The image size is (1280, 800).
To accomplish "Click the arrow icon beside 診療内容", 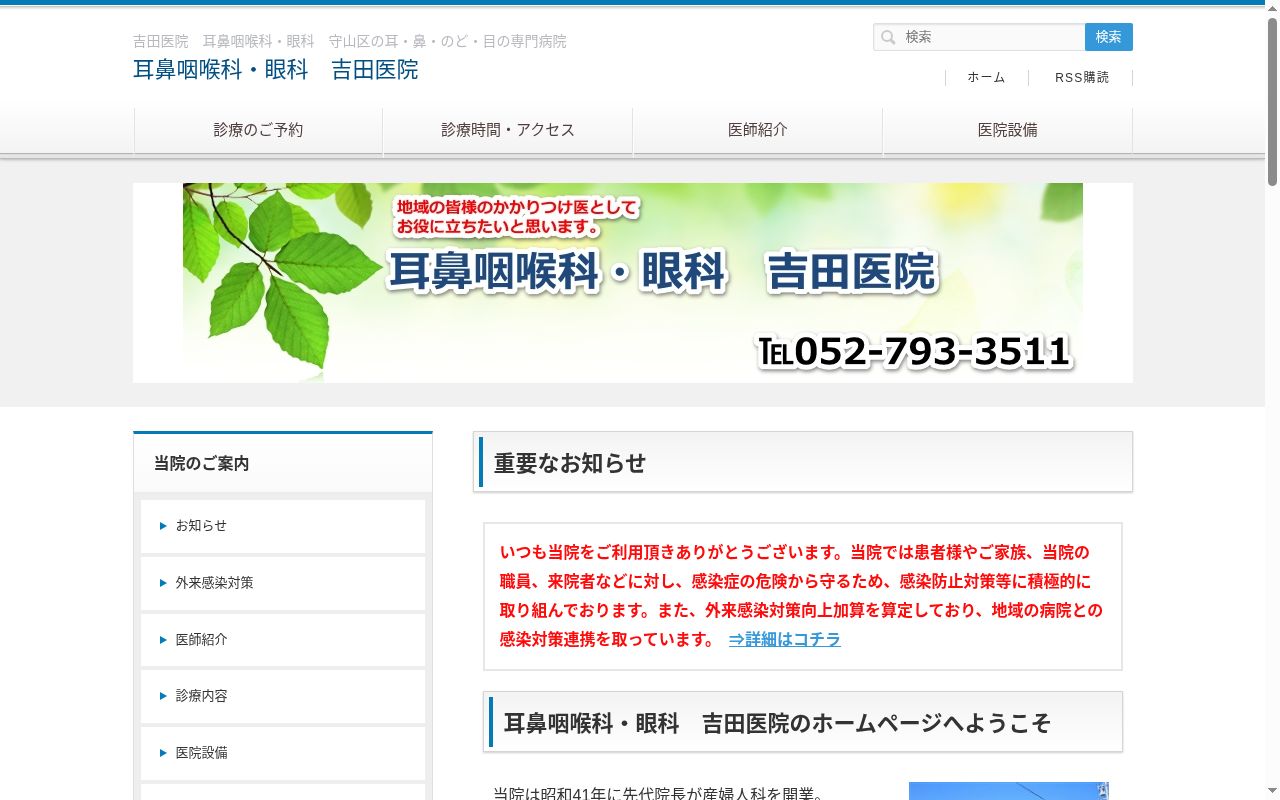I will coord(163,696).
